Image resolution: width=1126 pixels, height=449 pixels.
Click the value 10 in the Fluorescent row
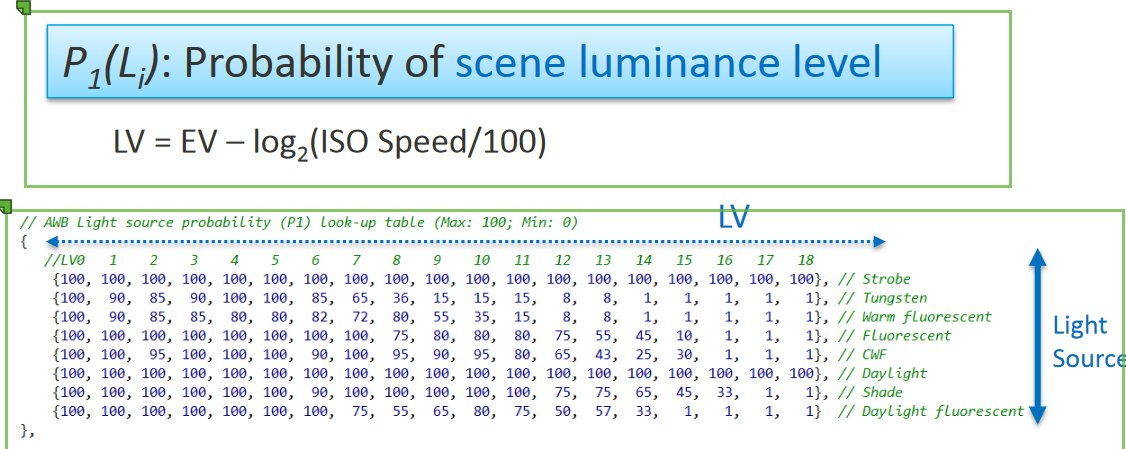(x=685, y=335)
